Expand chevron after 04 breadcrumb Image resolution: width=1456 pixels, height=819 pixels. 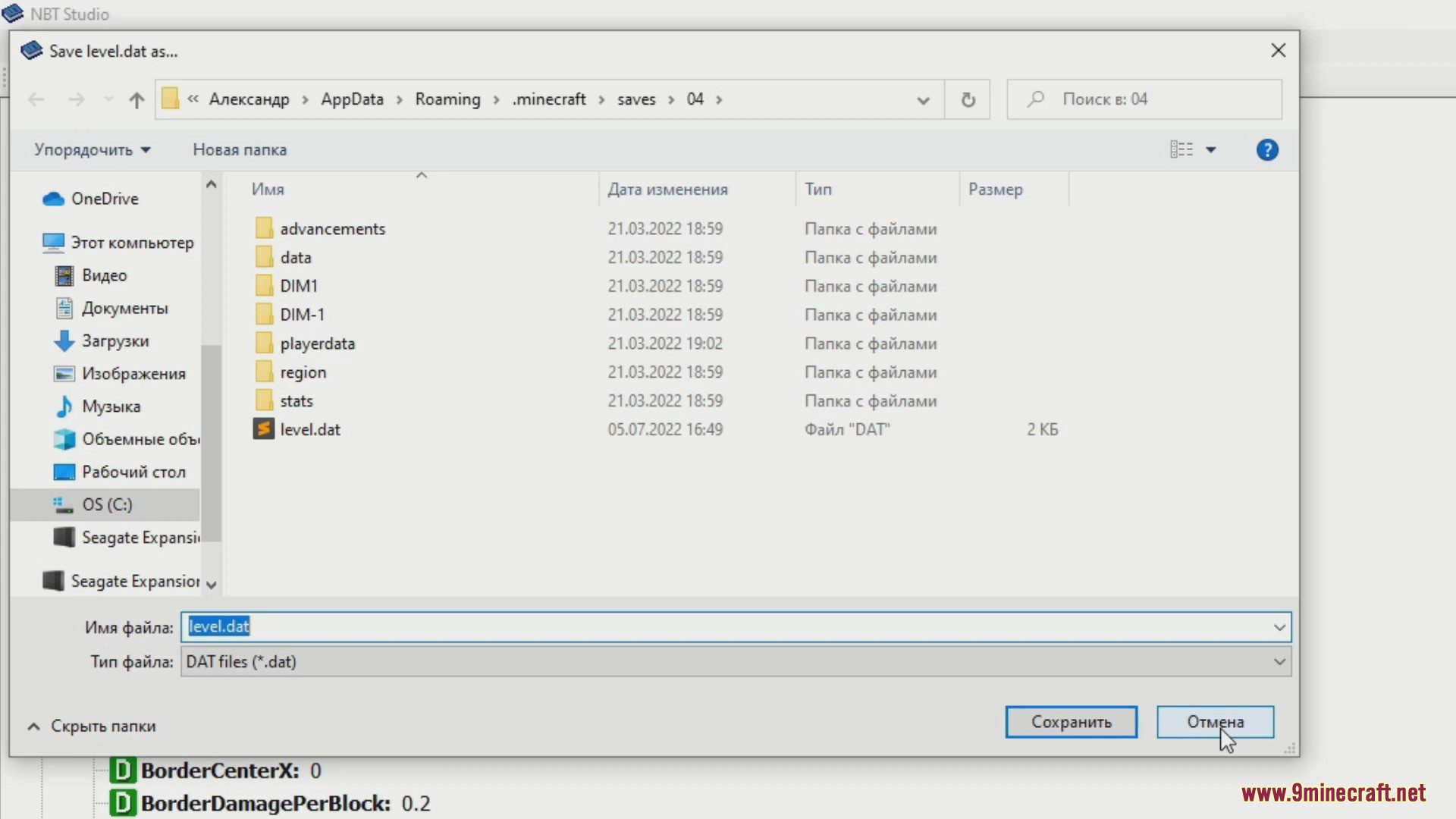(x=719, y=99)
